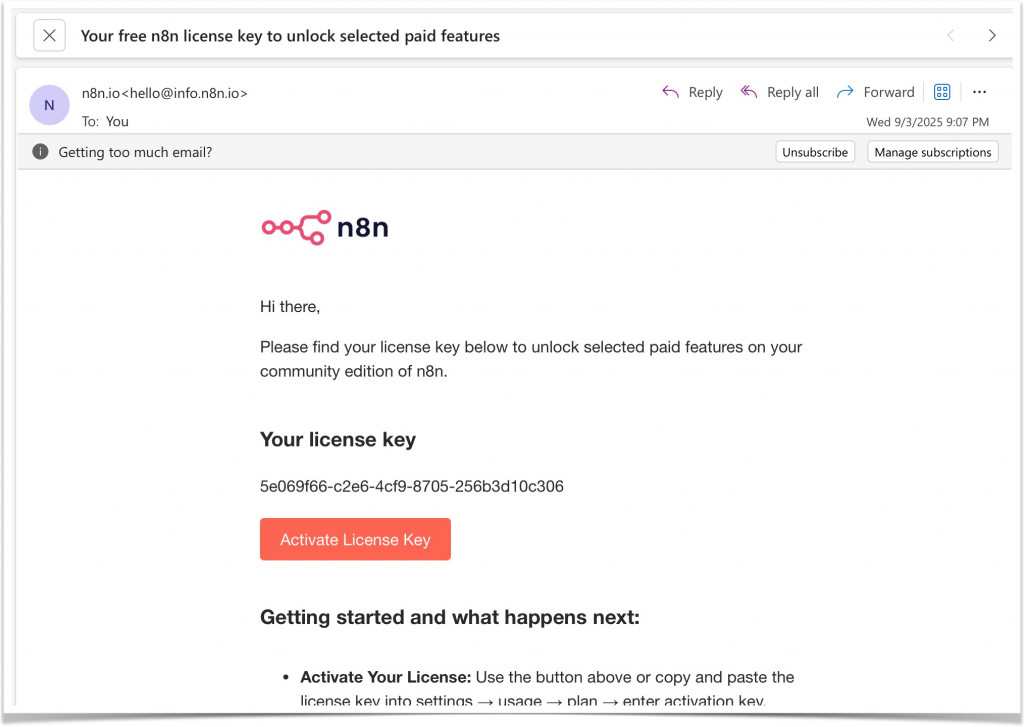Click sender address n8n.io<hello@info.n8n.io>
Screen dimensions: 1024x727
coord(165,93)
